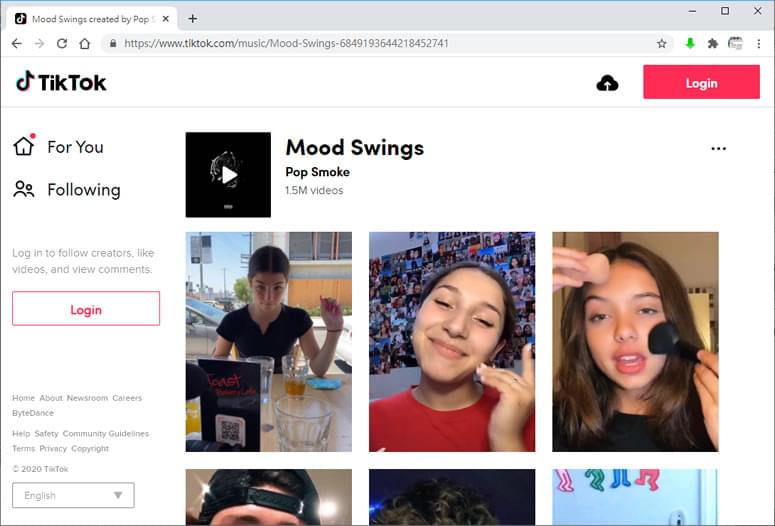Screen dimensions: 775x526
Task: Click the Newsroom footer link
Action: 87,398
